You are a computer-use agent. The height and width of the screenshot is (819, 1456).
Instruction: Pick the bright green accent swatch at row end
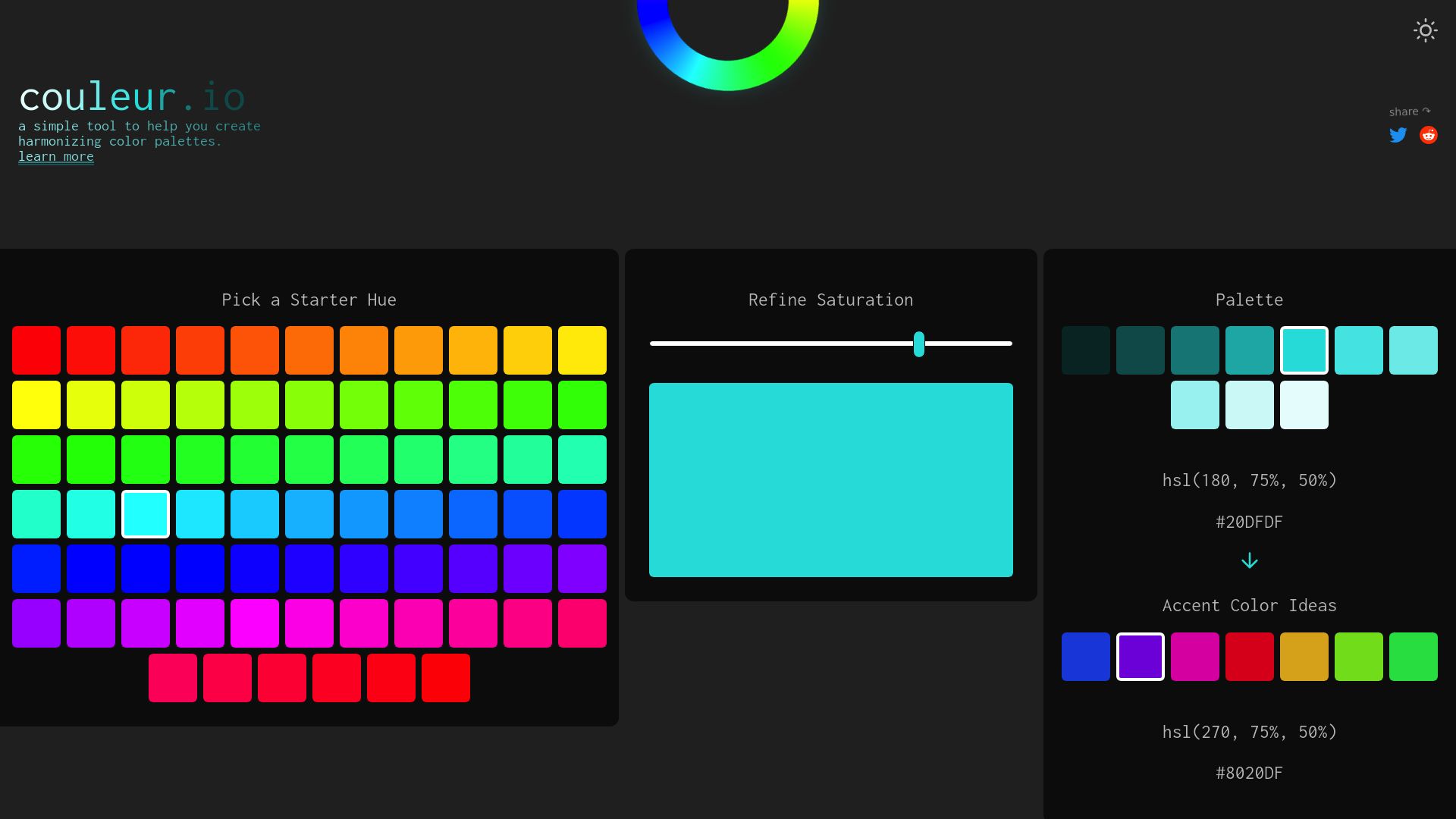tap(1414, 657)
